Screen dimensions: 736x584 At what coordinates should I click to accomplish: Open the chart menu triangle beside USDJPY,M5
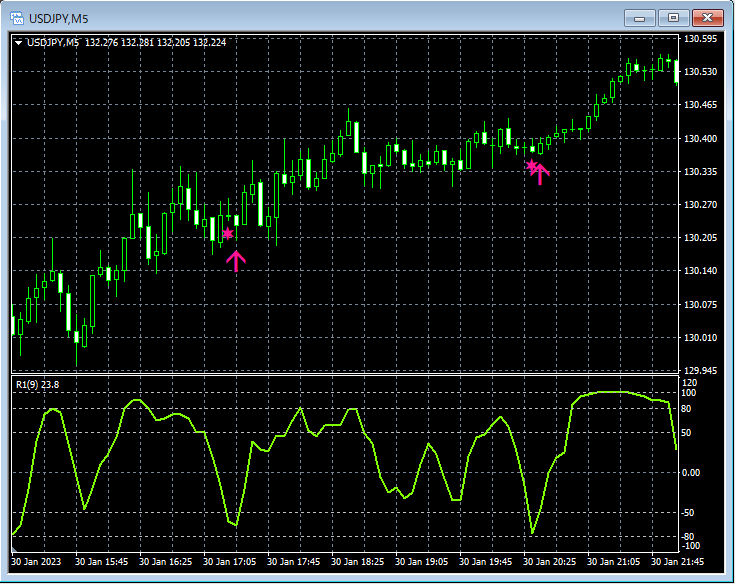tap(19, 43)
